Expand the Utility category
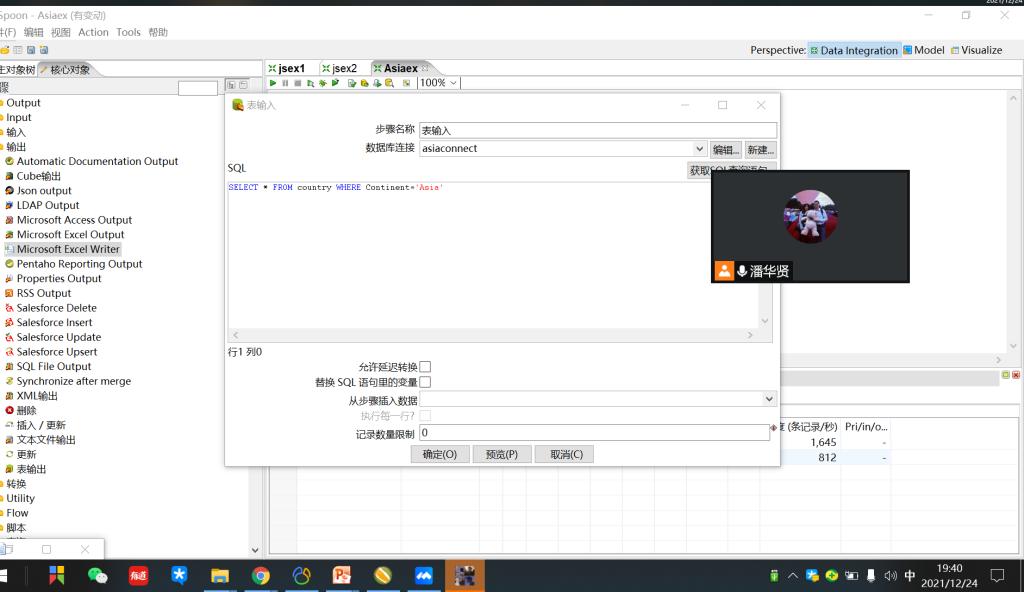 (20, 498)
